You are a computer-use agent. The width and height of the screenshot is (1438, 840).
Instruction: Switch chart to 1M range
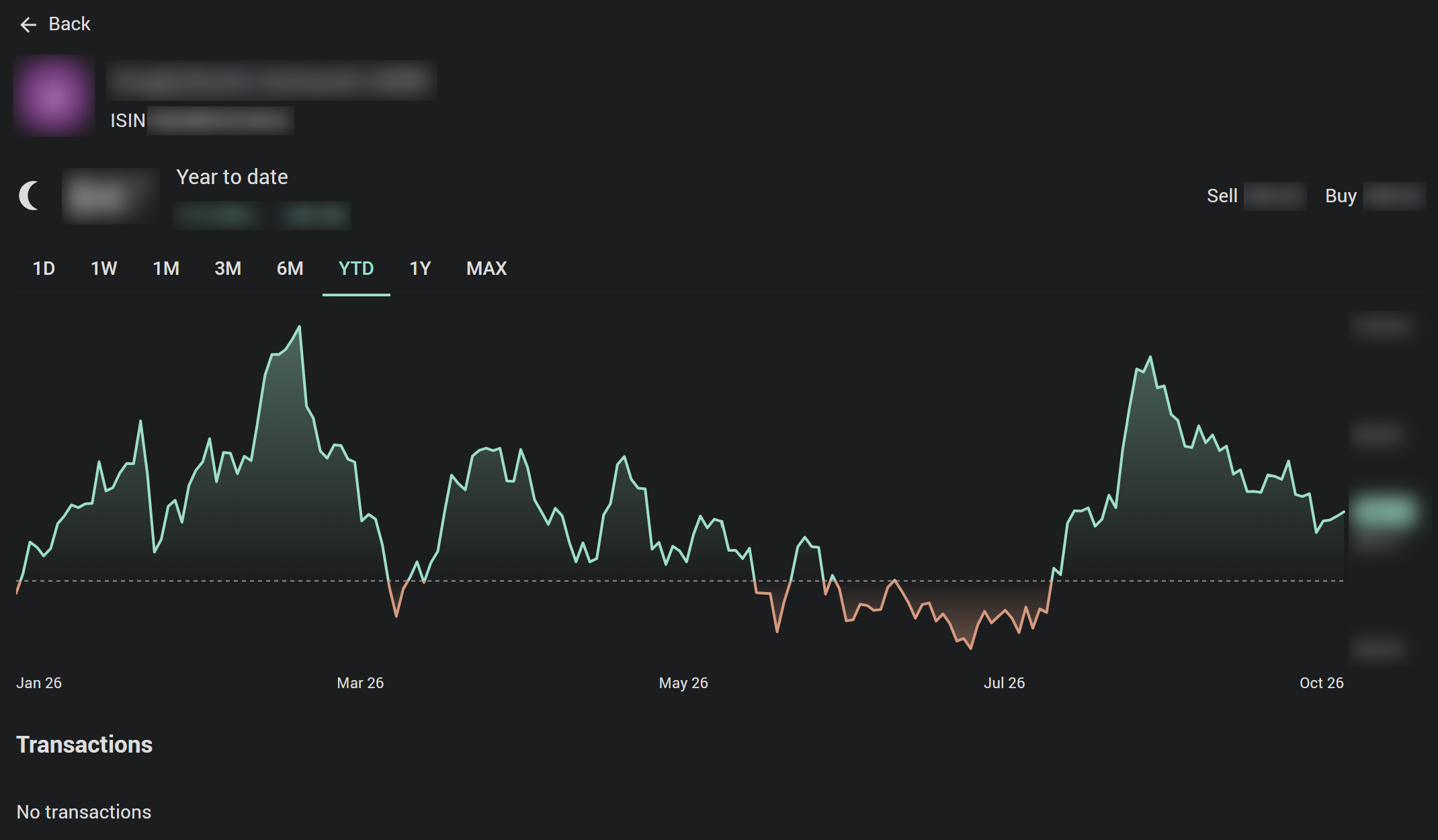(x=166, y=269)
